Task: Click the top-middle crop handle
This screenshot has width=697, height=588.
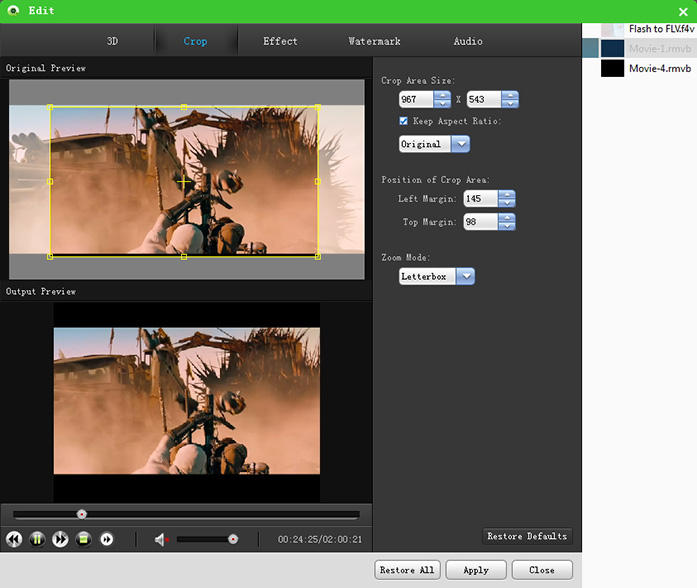Action: point(184,107)
